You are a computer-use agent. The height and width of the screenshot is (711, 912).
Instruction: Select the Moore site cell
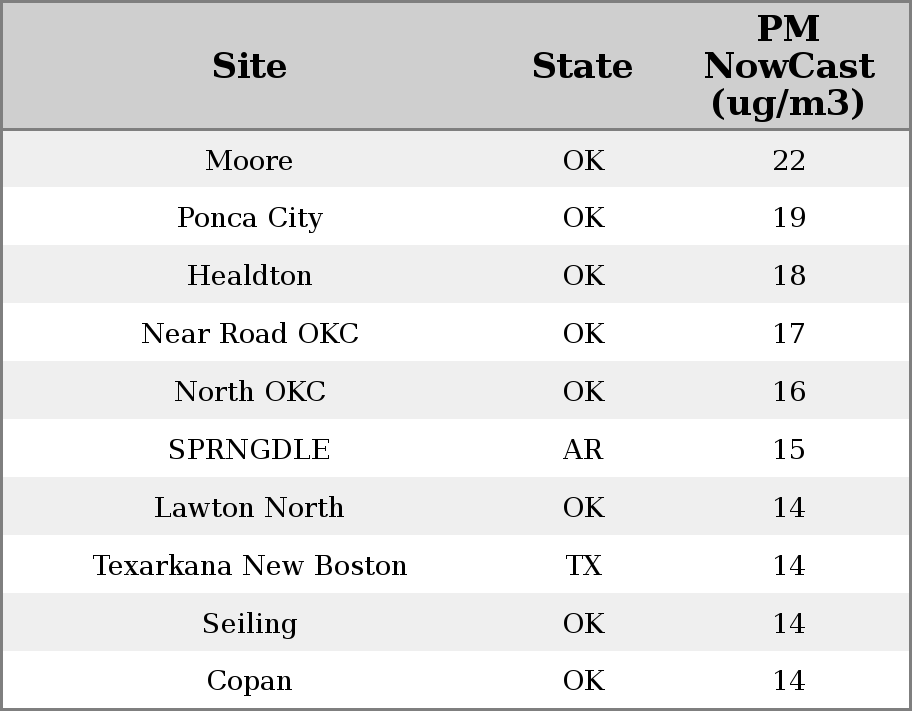249,160
